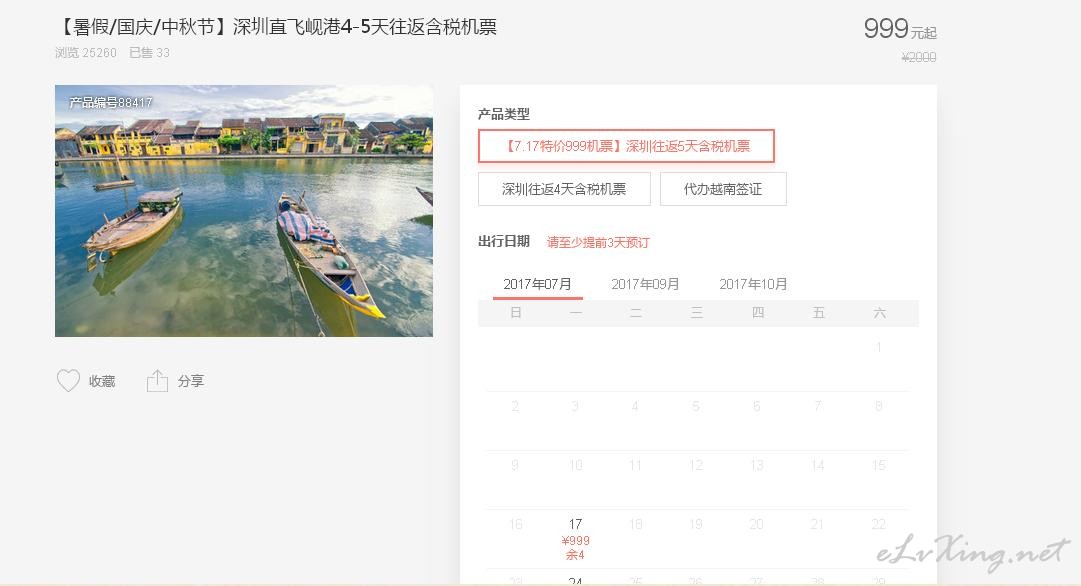This screenshot has width=1081, height=586.
Task: Click the disabled date 22 in calendar
Action: (x=878, y=525)
